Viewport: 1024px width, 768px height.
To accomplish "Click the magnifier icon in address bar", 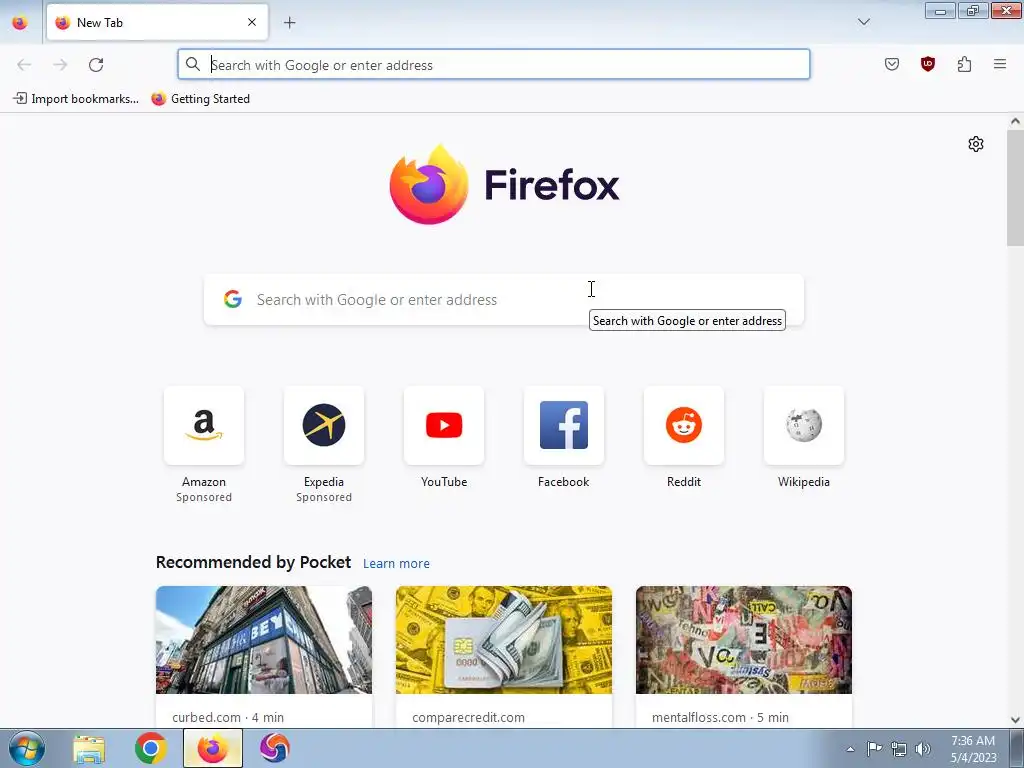I will point(193,64).
